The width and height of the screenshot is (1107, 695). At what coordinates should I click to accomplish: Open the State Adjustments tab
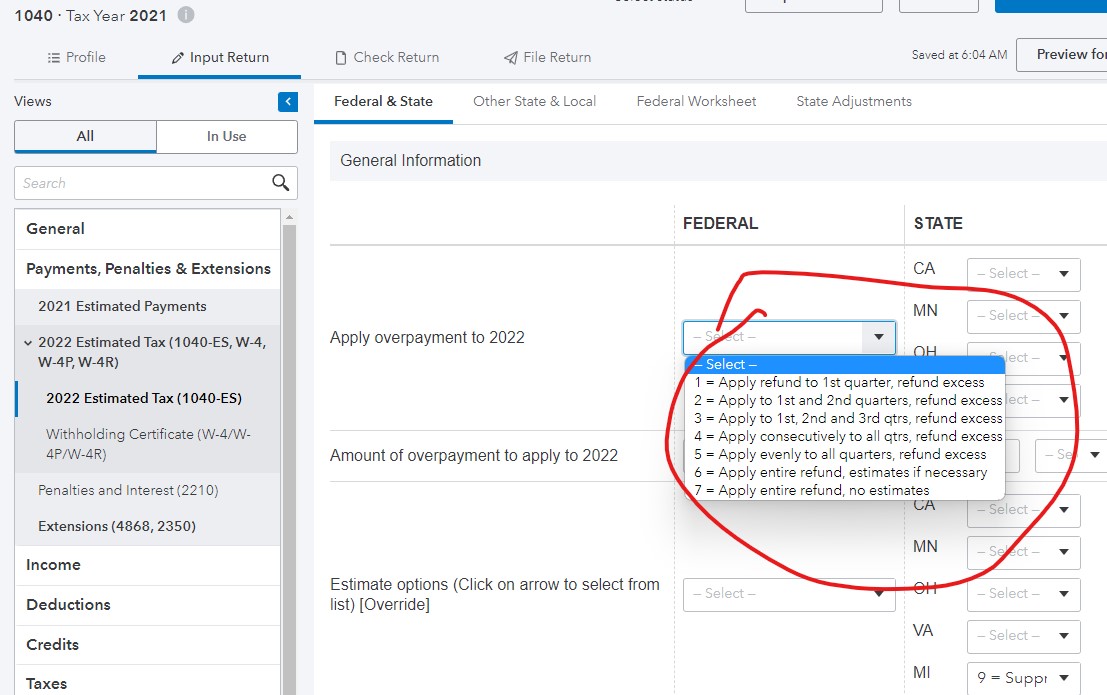(x=854, y=101)
